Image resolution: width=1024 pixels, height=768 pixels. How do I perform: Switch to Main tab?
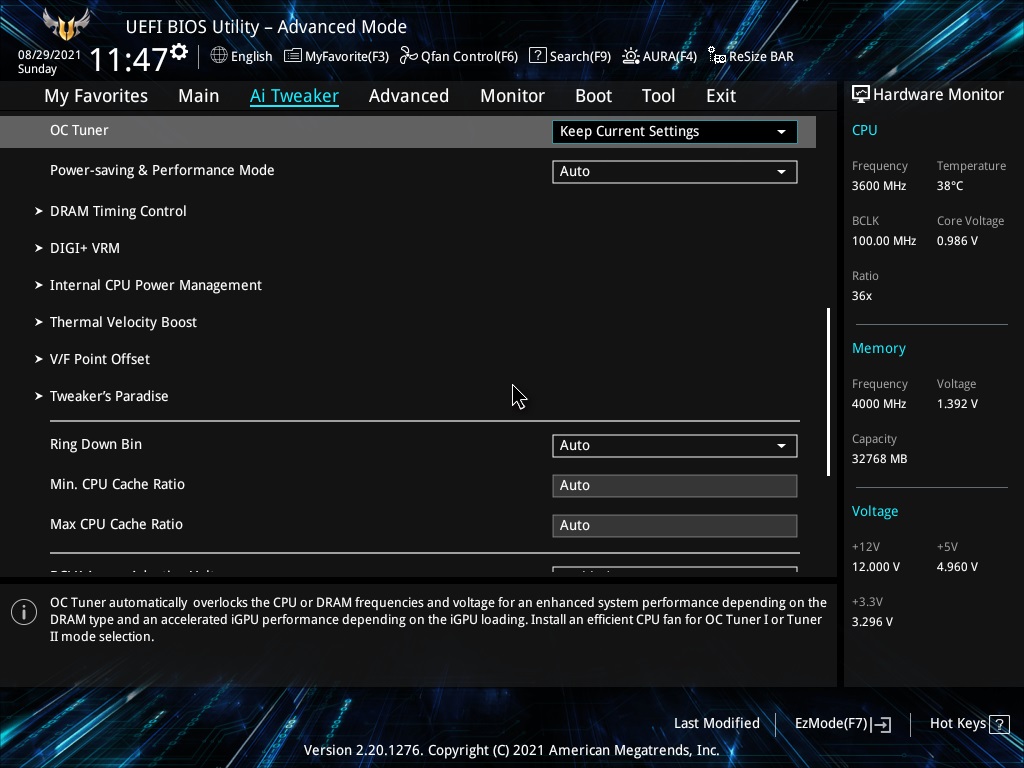pos(199,96)
